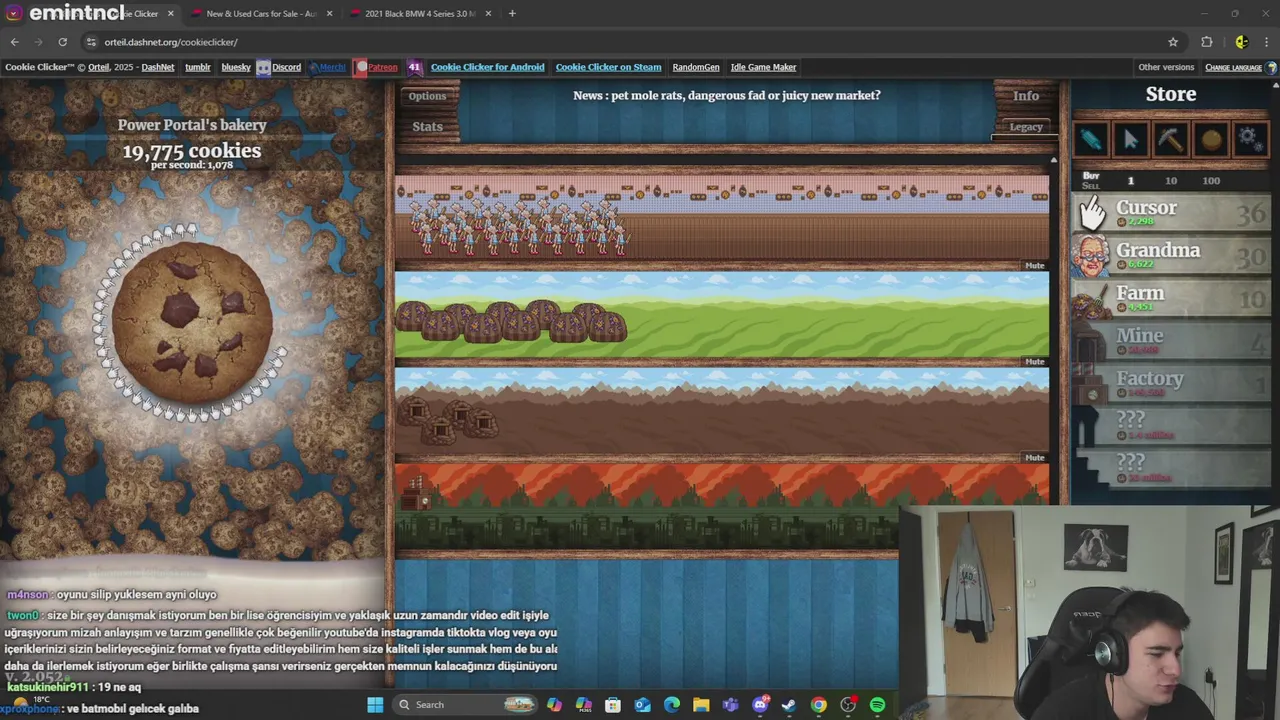Open the browser three-dot menu
Screen dimensions: 1280x720
pyautogui.click(x=1267, y=42)
